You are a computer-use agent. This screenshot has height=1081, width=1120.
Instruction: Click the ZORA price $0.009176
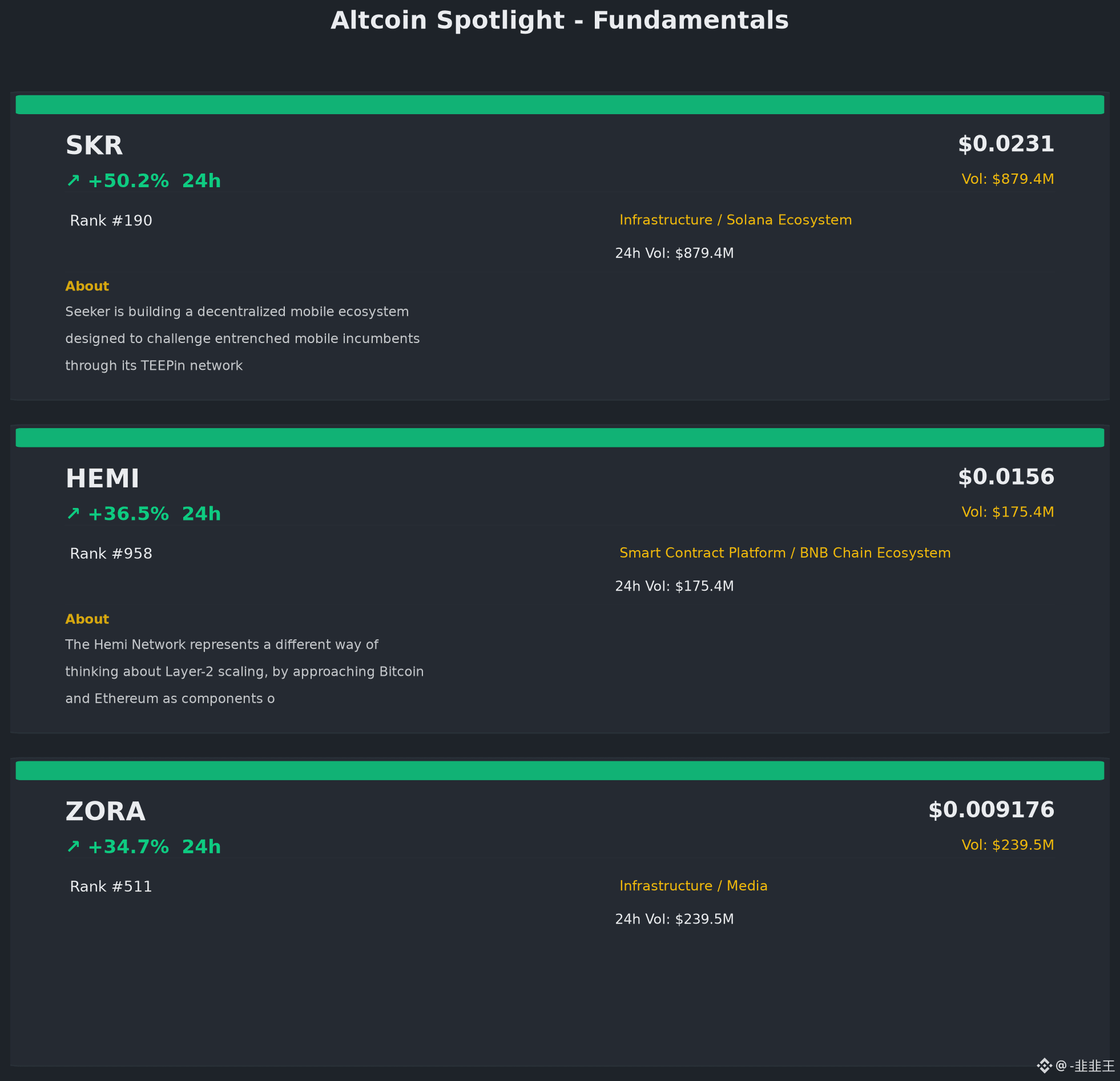coord(992,810)
